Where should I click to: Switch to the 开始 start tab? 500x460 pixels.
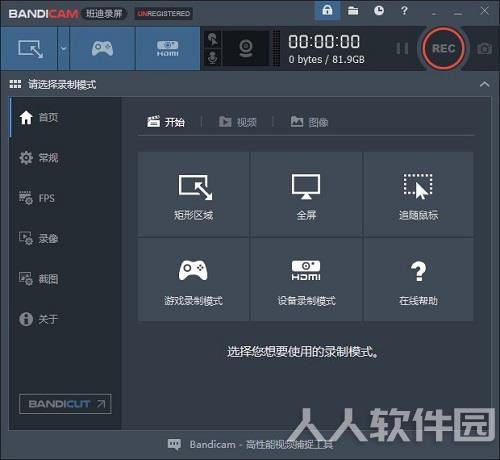point(166,122)
